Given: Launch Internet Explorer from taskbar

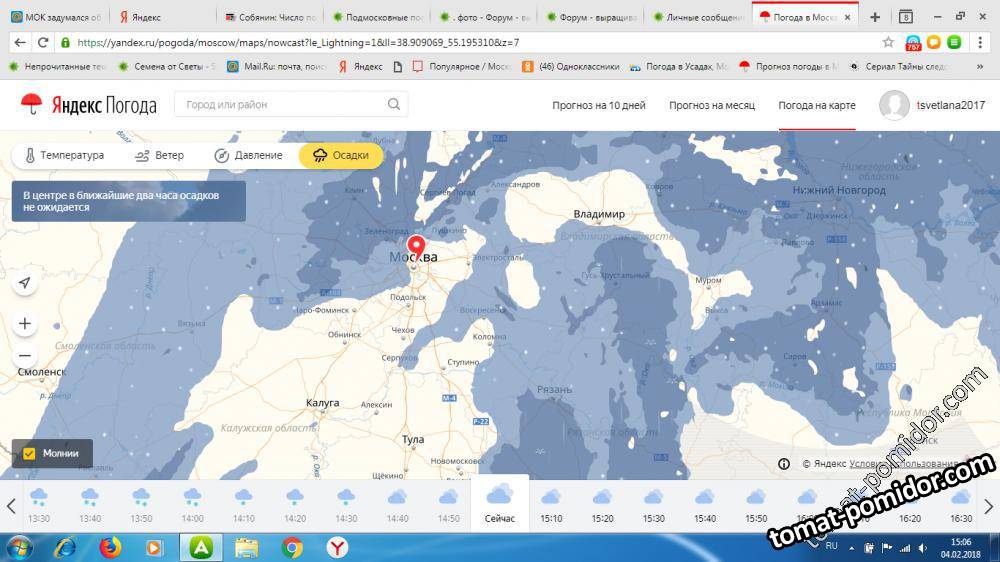Looking at the screenshot, I should pyautogui.click(x=66, y=548).
